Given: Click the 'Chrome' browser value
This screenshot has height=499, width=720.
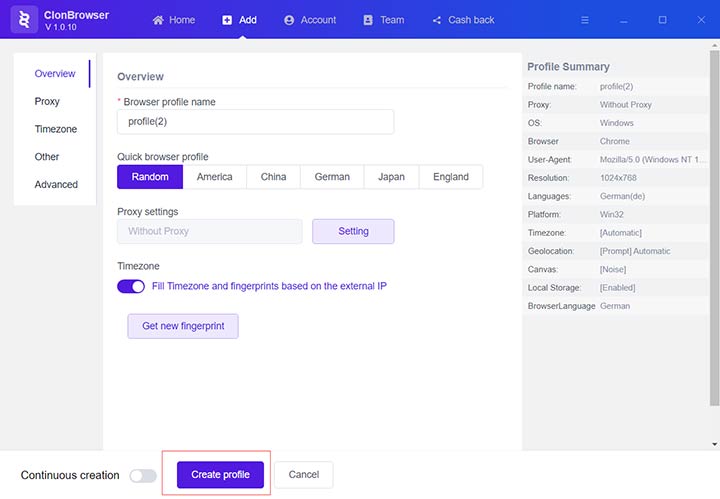Looking at the screenshot, I should pyautogui.click(x=614, y=141).
